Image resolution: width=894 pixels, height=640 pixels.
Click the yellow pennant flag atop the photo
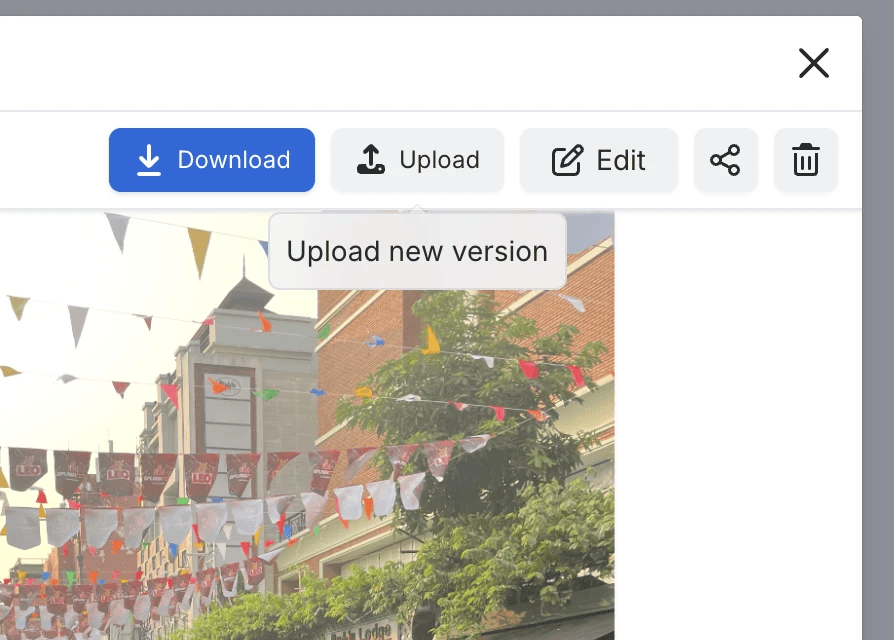tap(199, 250)
